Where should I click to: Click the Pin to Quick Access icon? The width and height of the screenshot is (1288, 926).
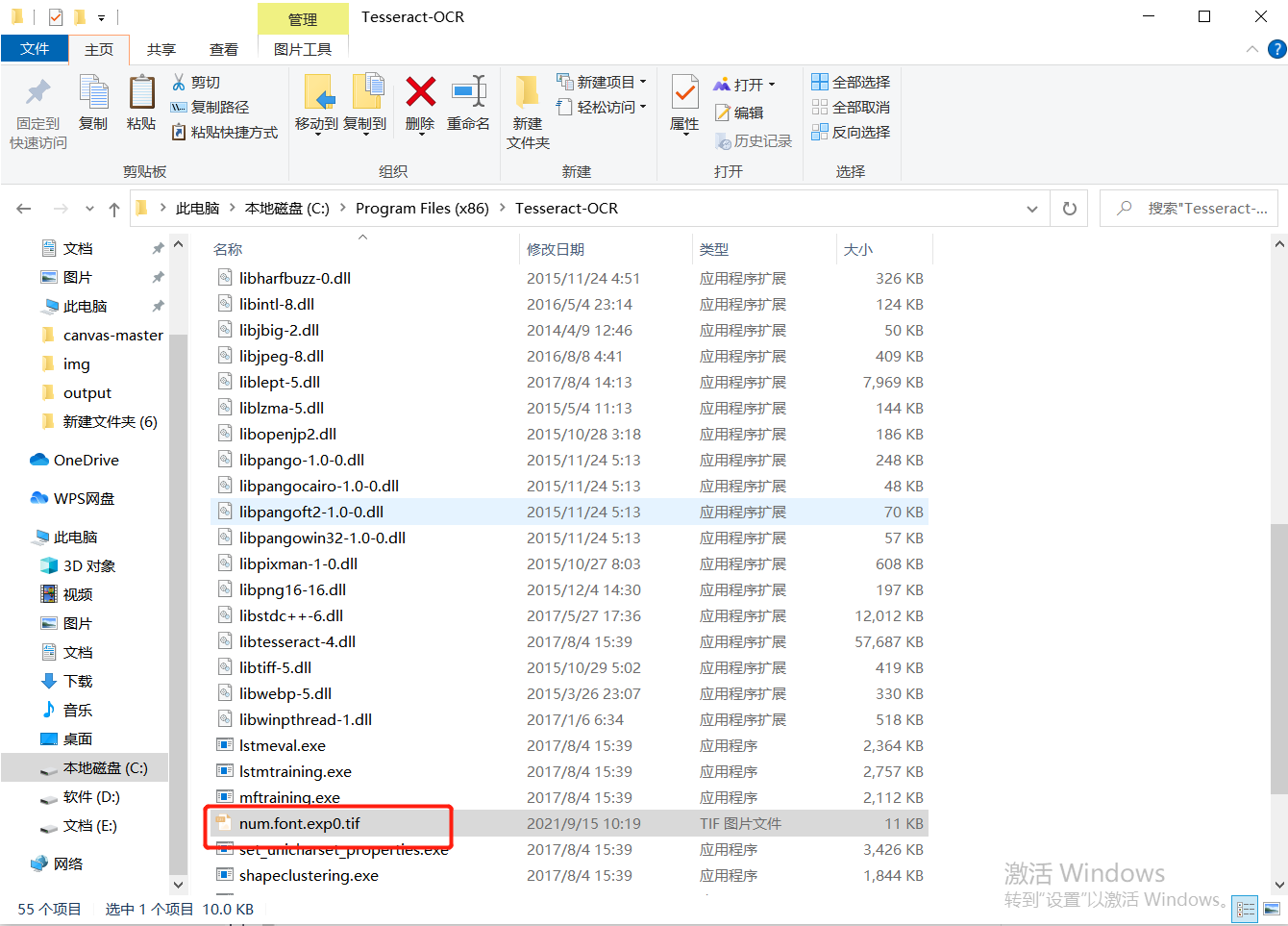(x=37, y=93)
